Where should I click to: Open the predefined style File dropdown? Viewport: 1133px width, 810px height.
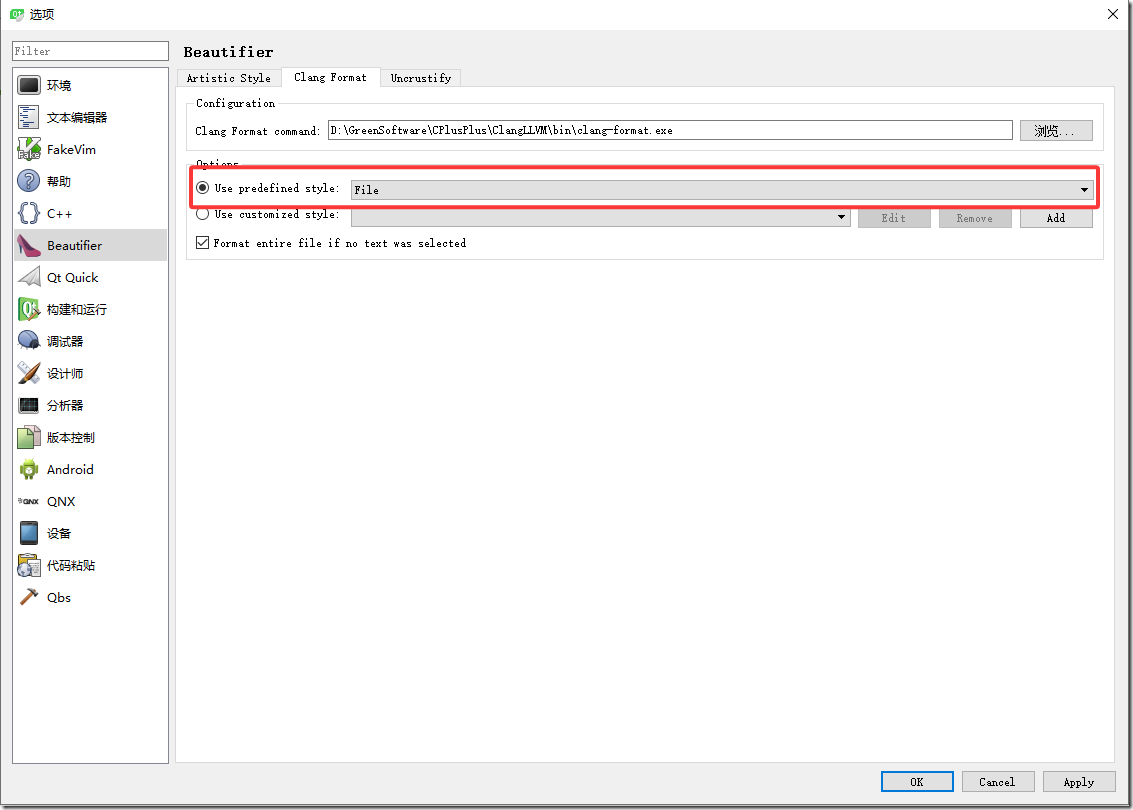(722, 189)
